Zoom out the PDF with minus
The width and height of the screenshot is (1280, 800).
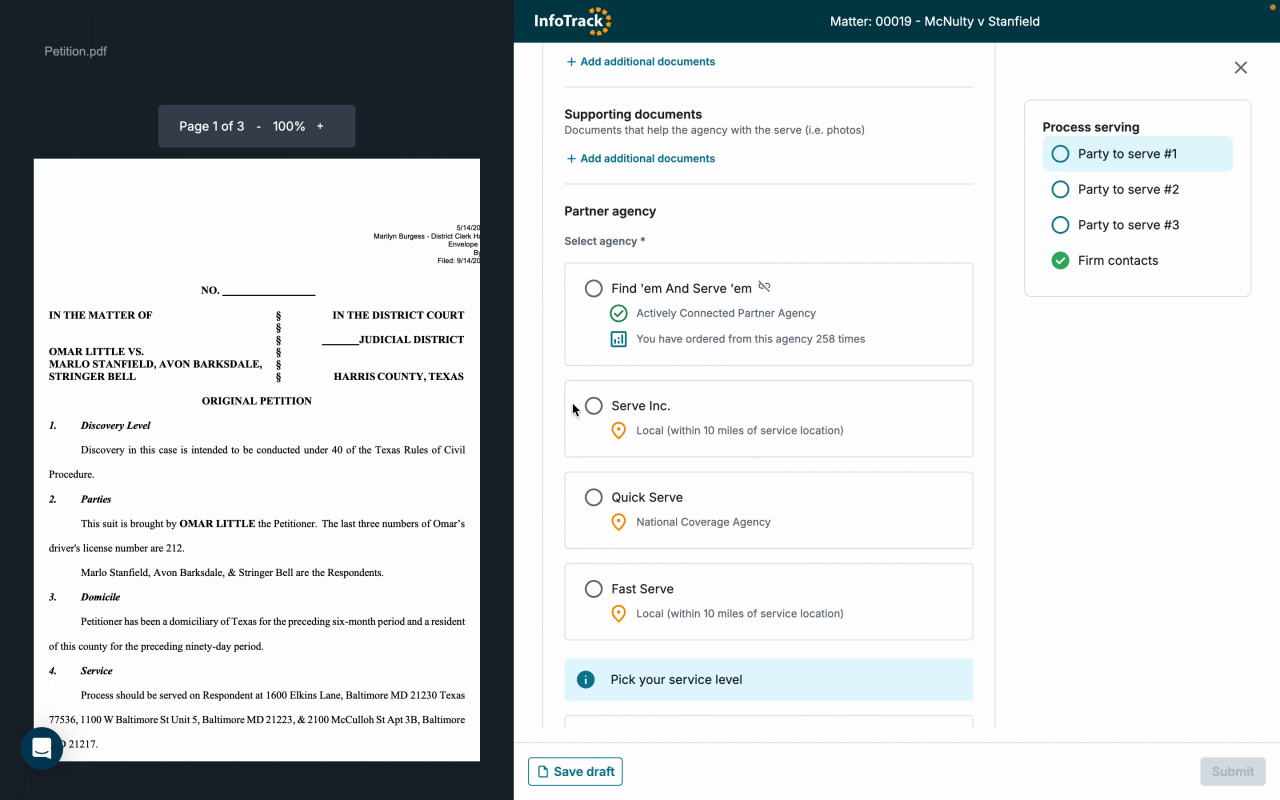[x=259, y=126]
